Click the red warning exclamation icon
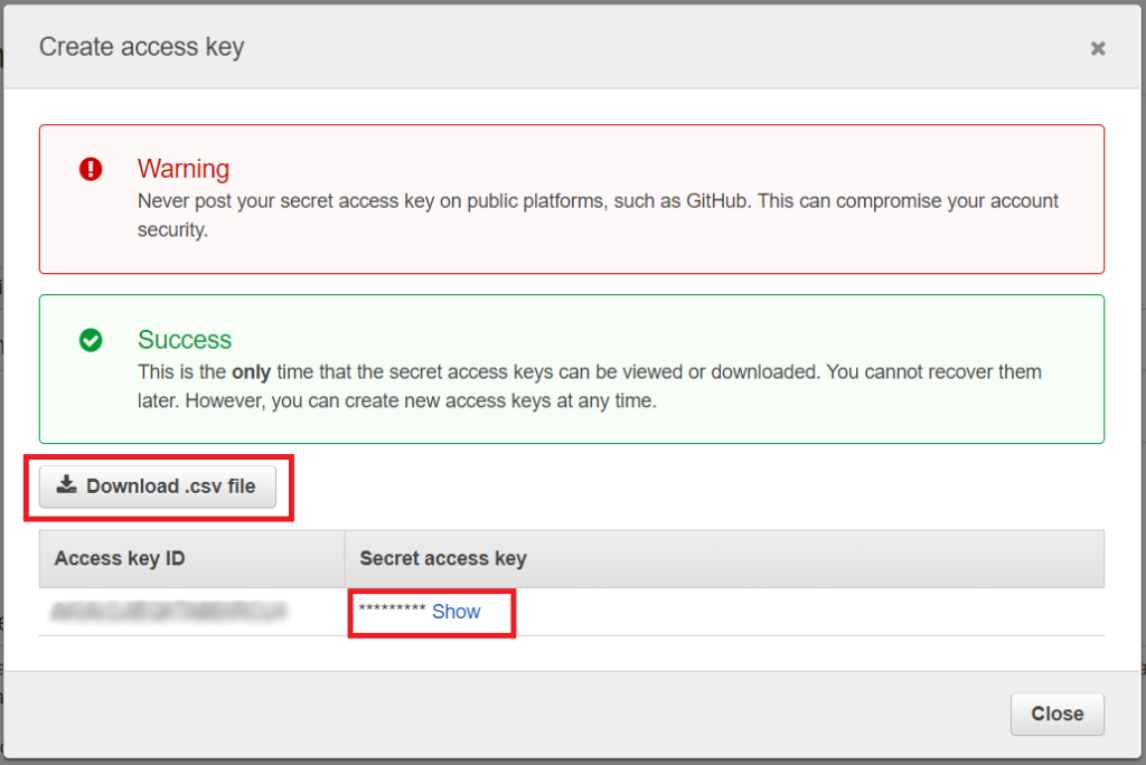This screenshot has width=1146, height=765. tap(91, 169)
